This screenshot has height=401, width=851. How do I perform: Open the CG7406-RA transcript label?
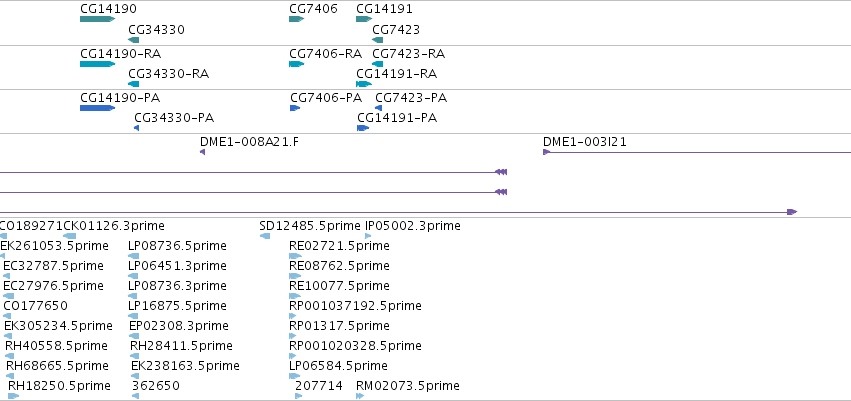tap(326, 54)
